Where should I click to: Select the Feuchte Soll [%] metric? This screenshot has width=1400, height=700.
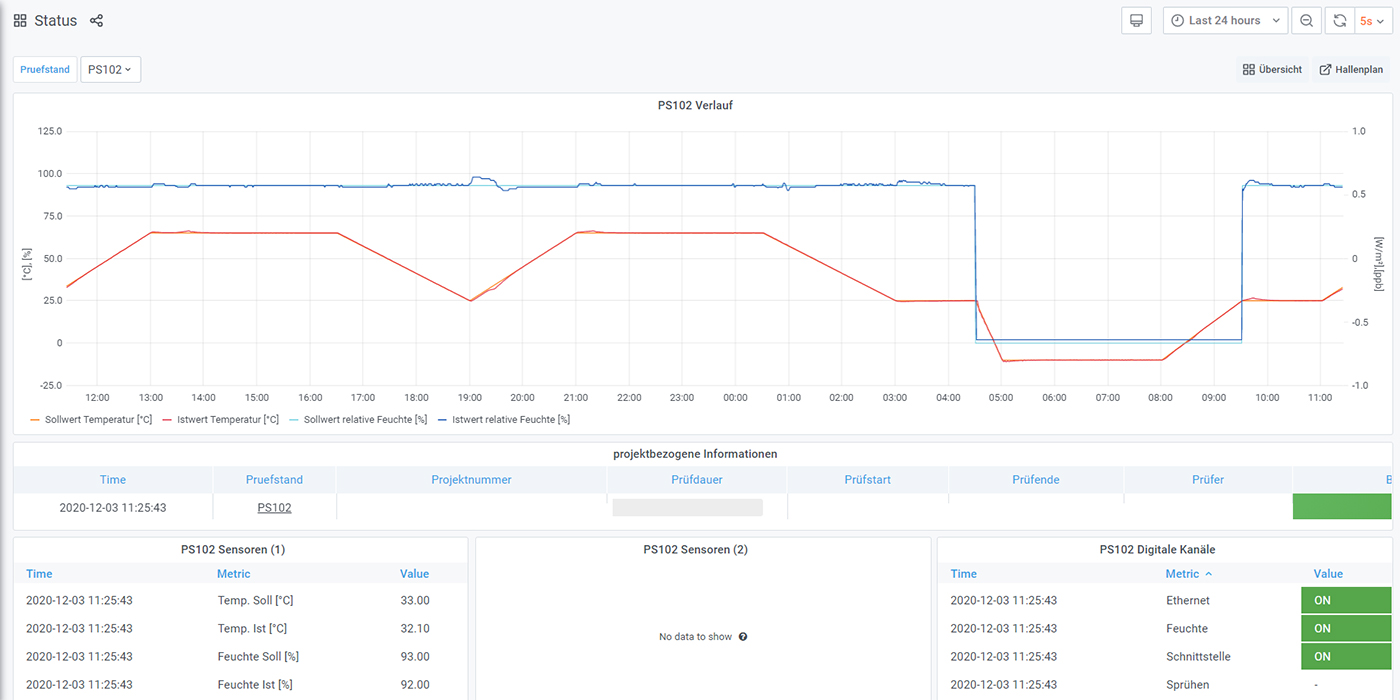pyautogui.click(x=258, y=657)
